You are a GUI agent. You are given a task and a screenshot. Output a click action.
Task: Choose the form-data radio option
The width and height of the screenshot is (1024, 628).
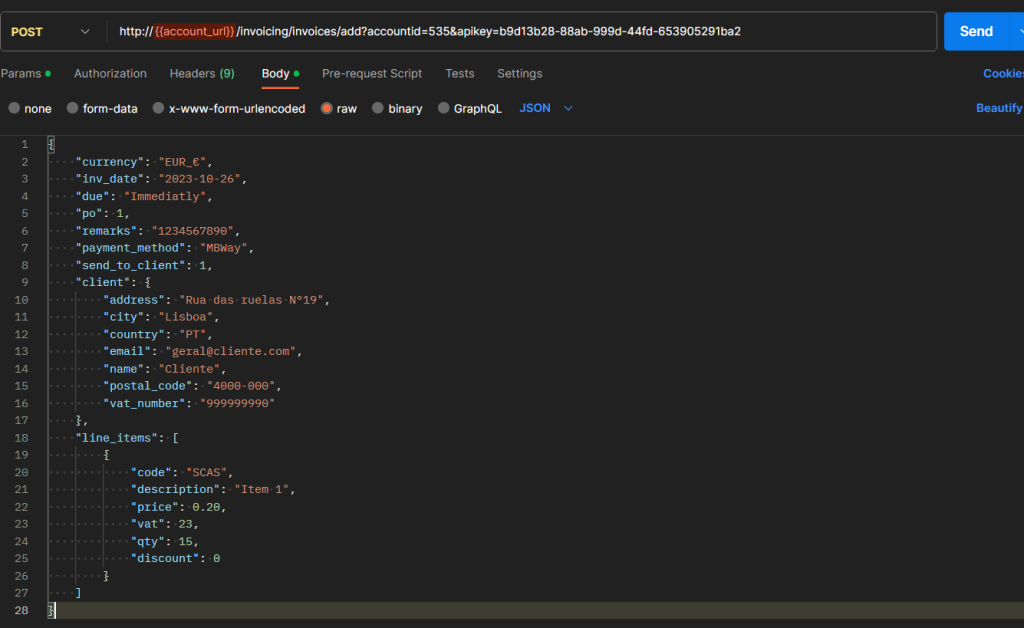click(x=73, y=109)
